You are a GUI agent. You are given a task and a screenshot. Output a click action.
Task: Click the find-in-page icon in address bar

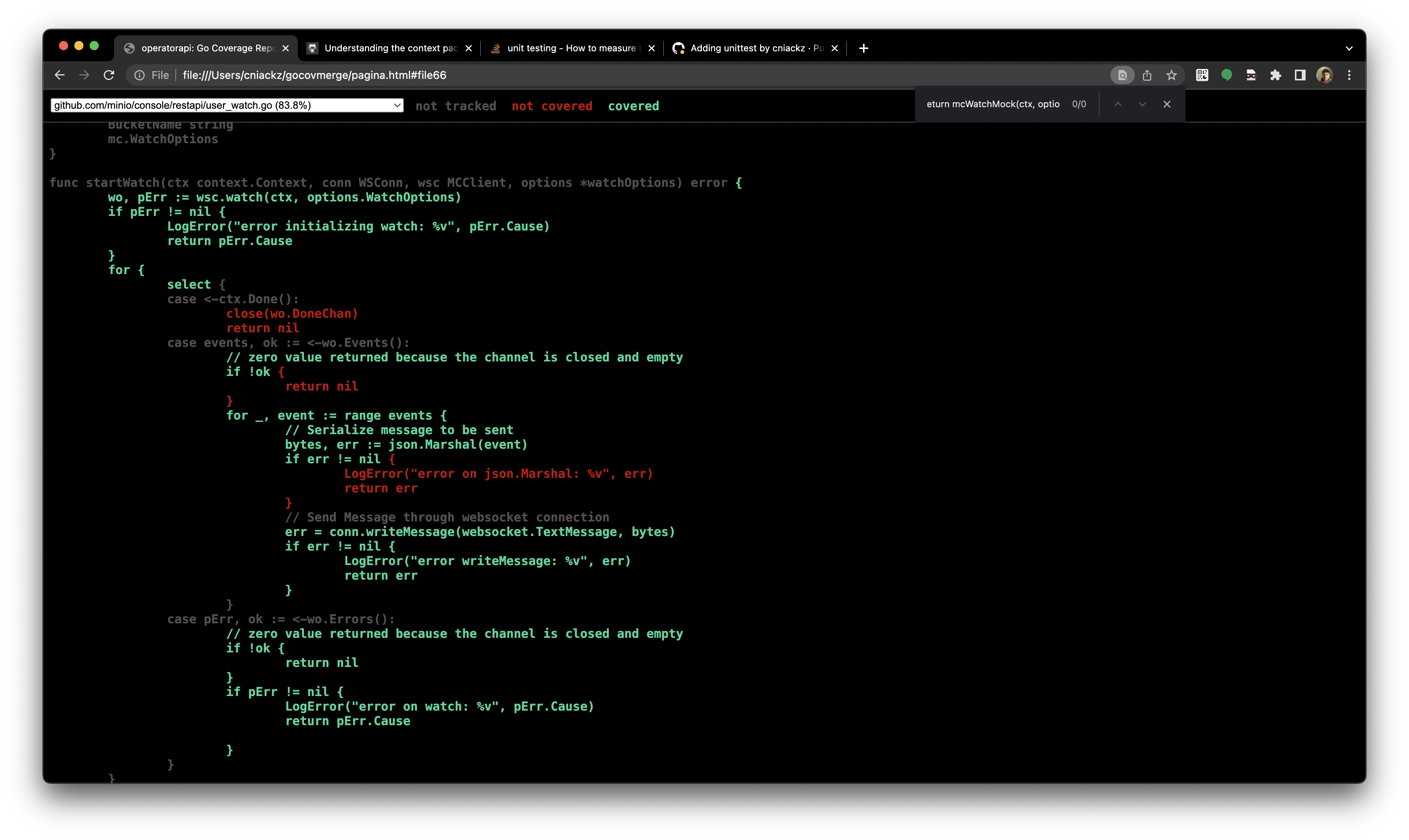[x=1122, y=75]
